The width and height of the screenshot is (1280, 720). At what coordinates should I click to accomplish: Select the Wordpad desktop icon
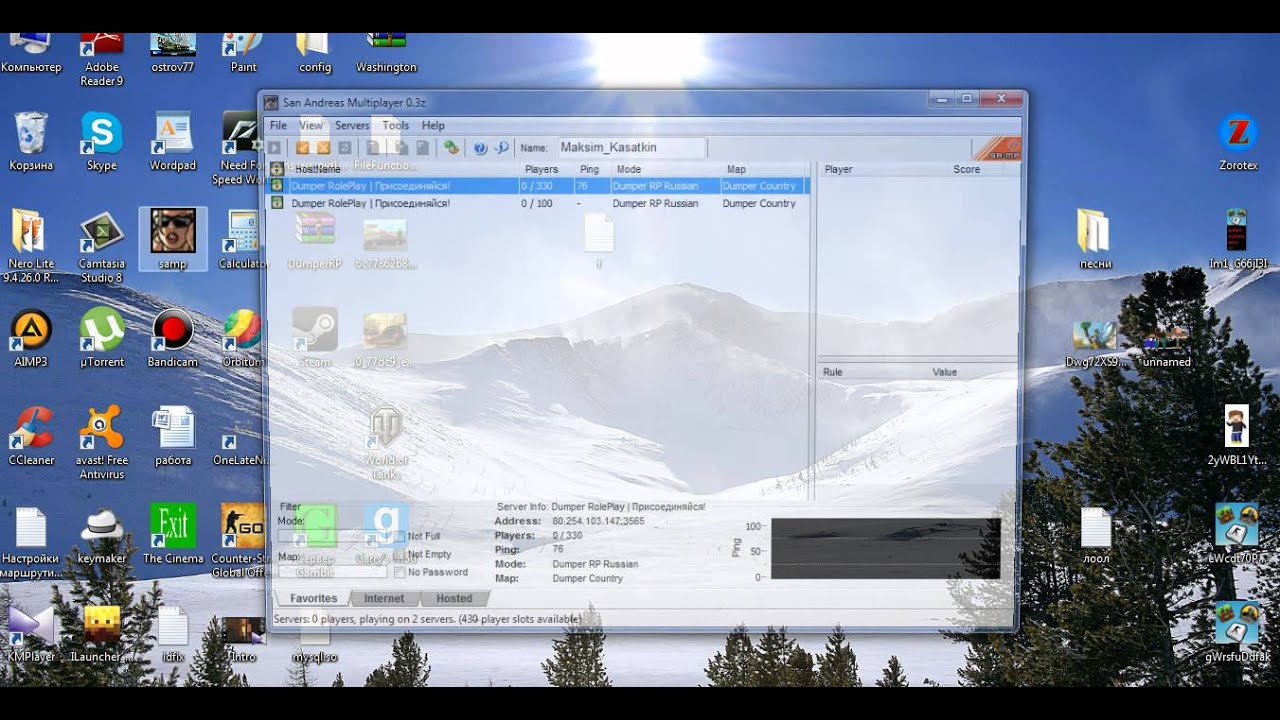click(x=173, y=143)
